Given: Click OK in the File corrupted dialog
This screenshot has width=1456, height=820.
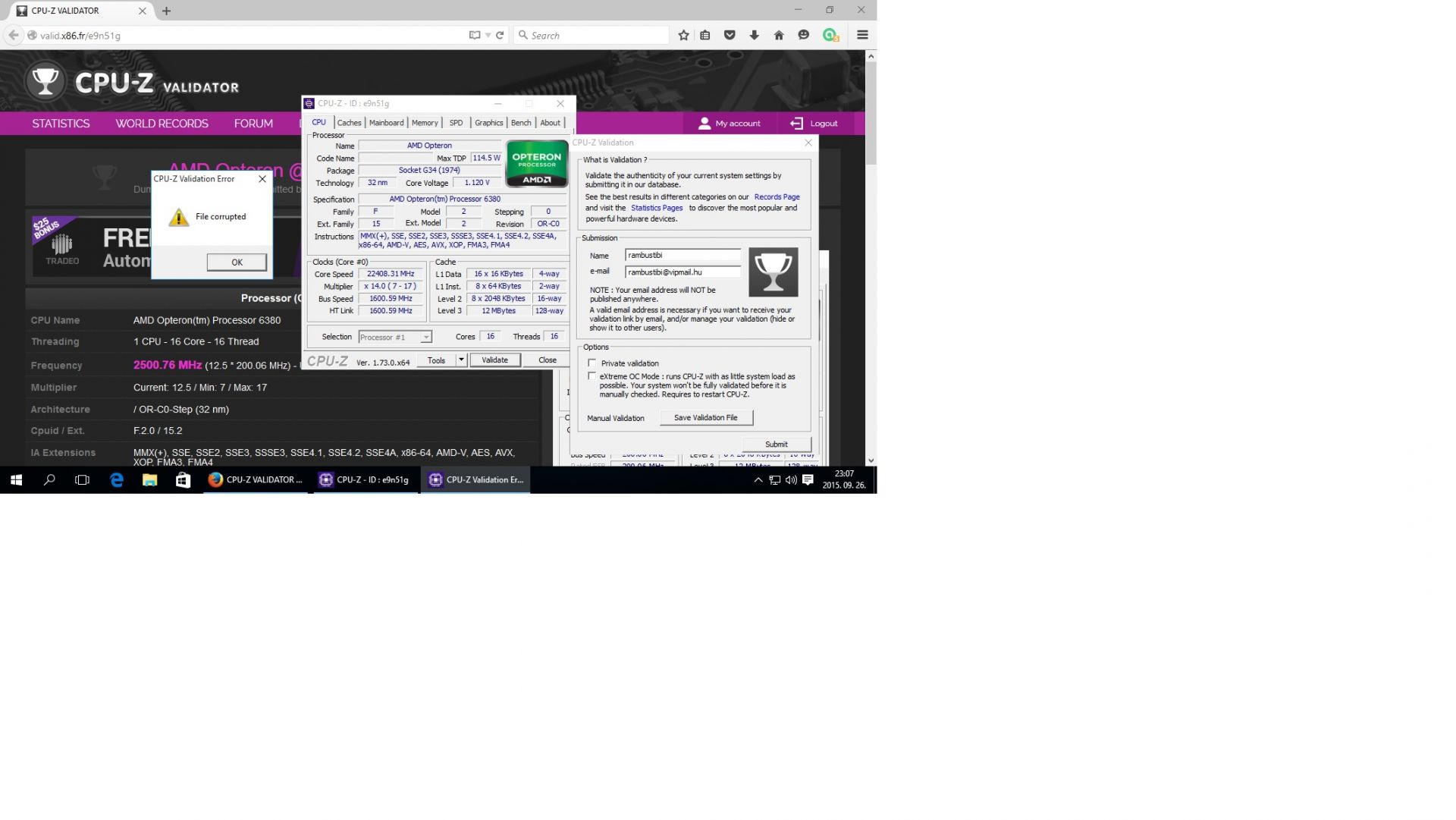Looking at the screenshot, I should coord(237,262).
